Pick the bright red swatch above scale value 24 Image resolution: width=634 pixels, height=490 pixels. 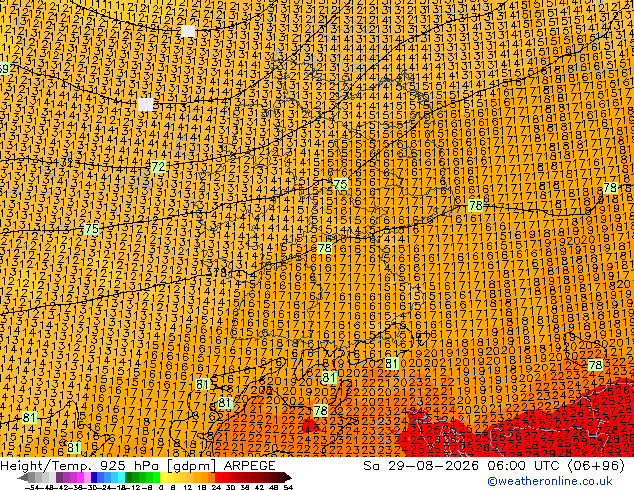tap(218, 477)
